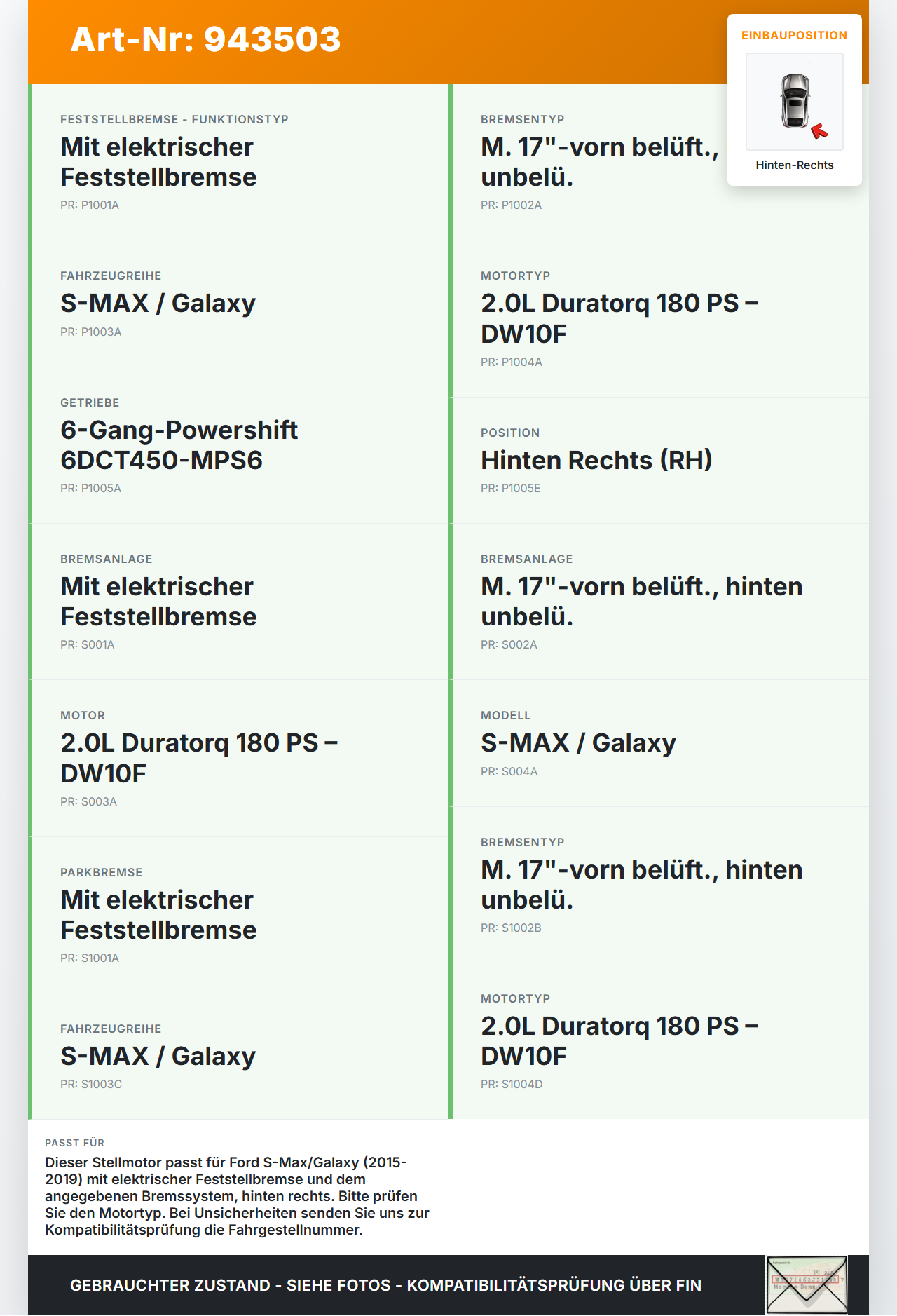Click the GEBRAUCHTER ZUSTAND footer banner text
Image resolution: width=897 pixels, height=1316 pixels.
pyautogui.click(x=385, y=1285)
